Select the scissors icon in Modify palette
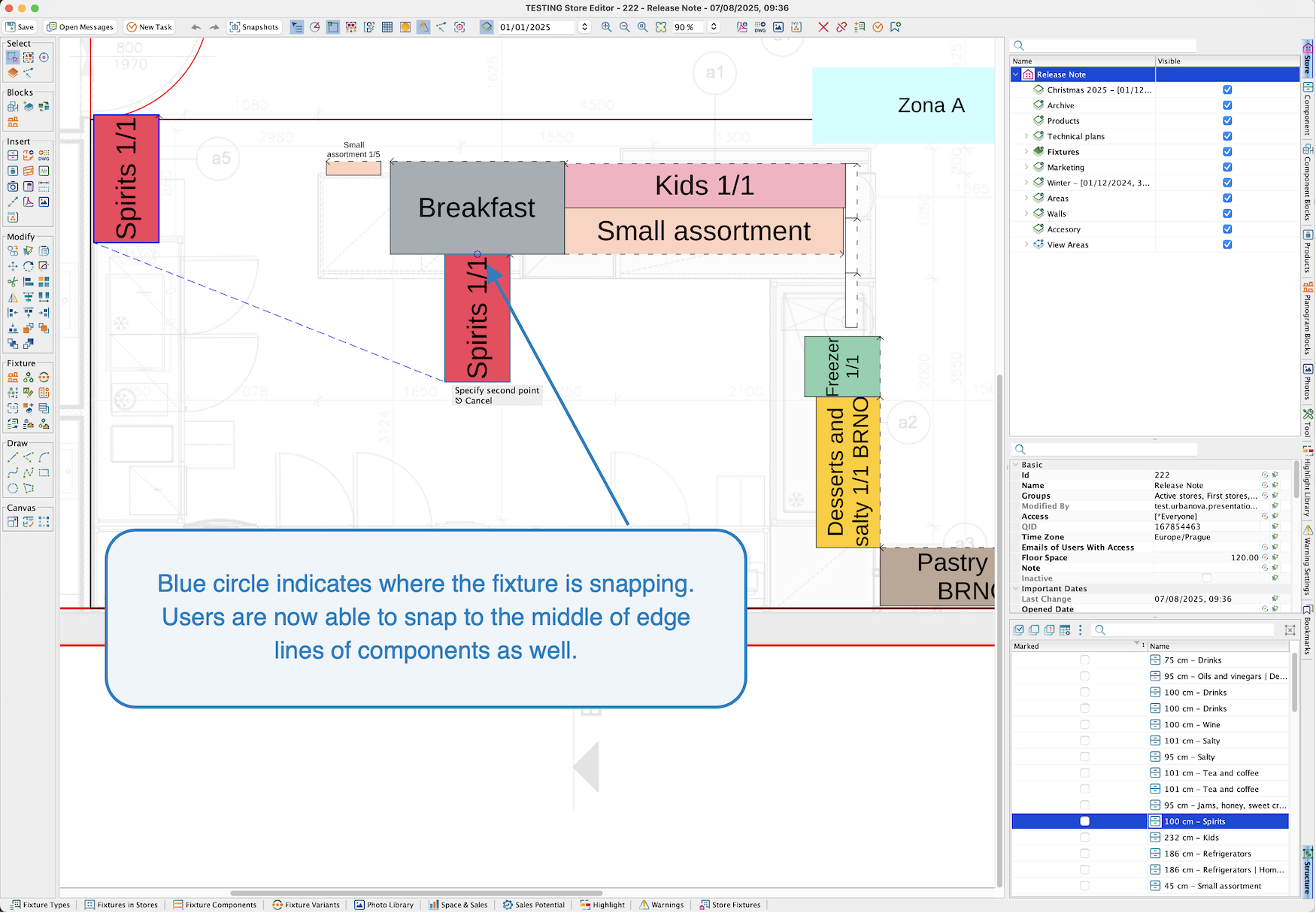Viewport: 1316px width, 913px height. tap(13, 282)
